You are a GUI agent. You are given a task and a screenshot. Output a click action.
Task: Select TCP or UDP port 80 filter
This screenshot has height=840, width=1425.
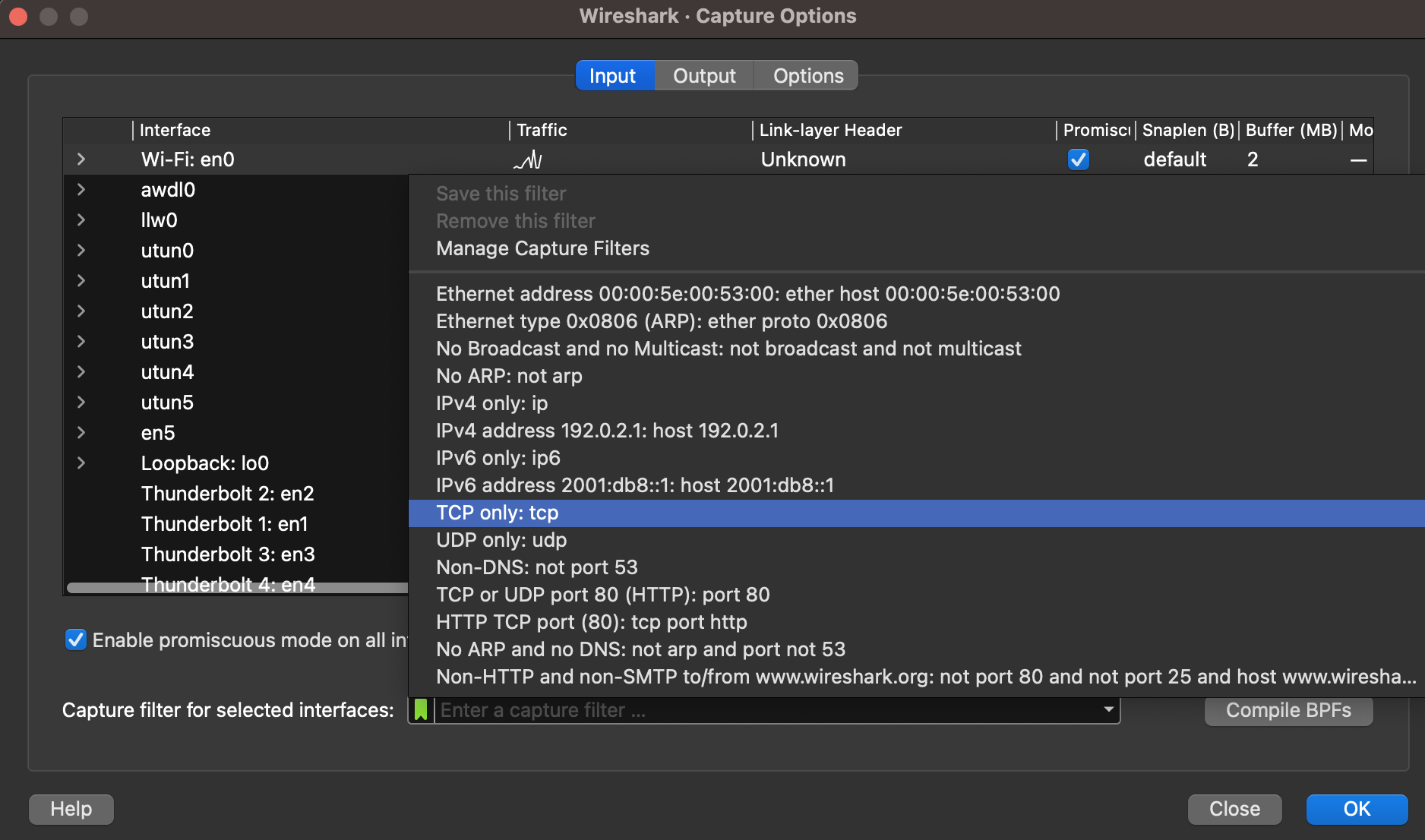[x=917, y=595]
